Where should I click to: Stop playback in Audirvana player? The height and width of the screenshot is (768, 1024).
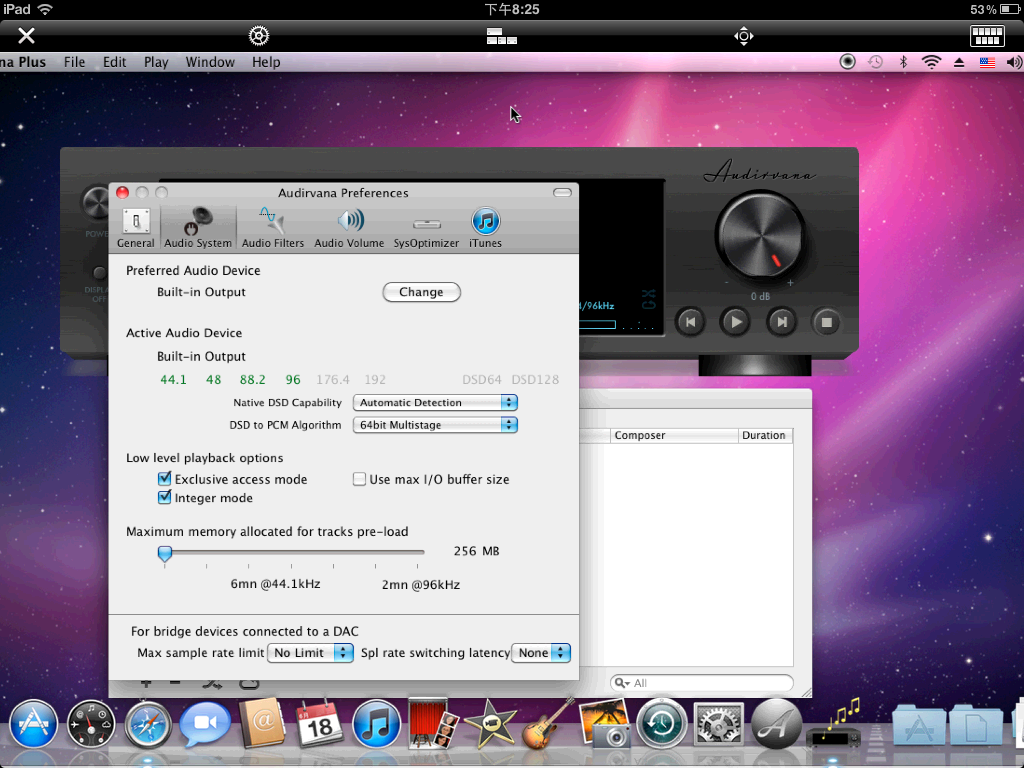point(826,322)
